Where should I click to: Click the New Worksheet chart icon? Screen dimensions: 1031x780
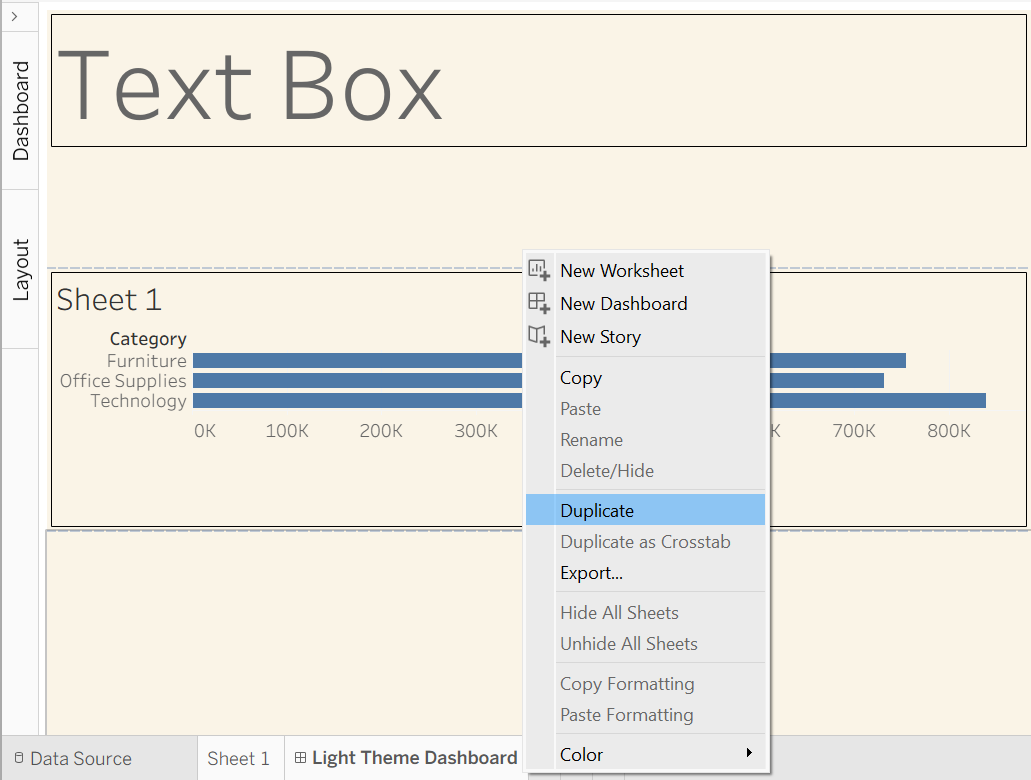click(x=539, y=270)
